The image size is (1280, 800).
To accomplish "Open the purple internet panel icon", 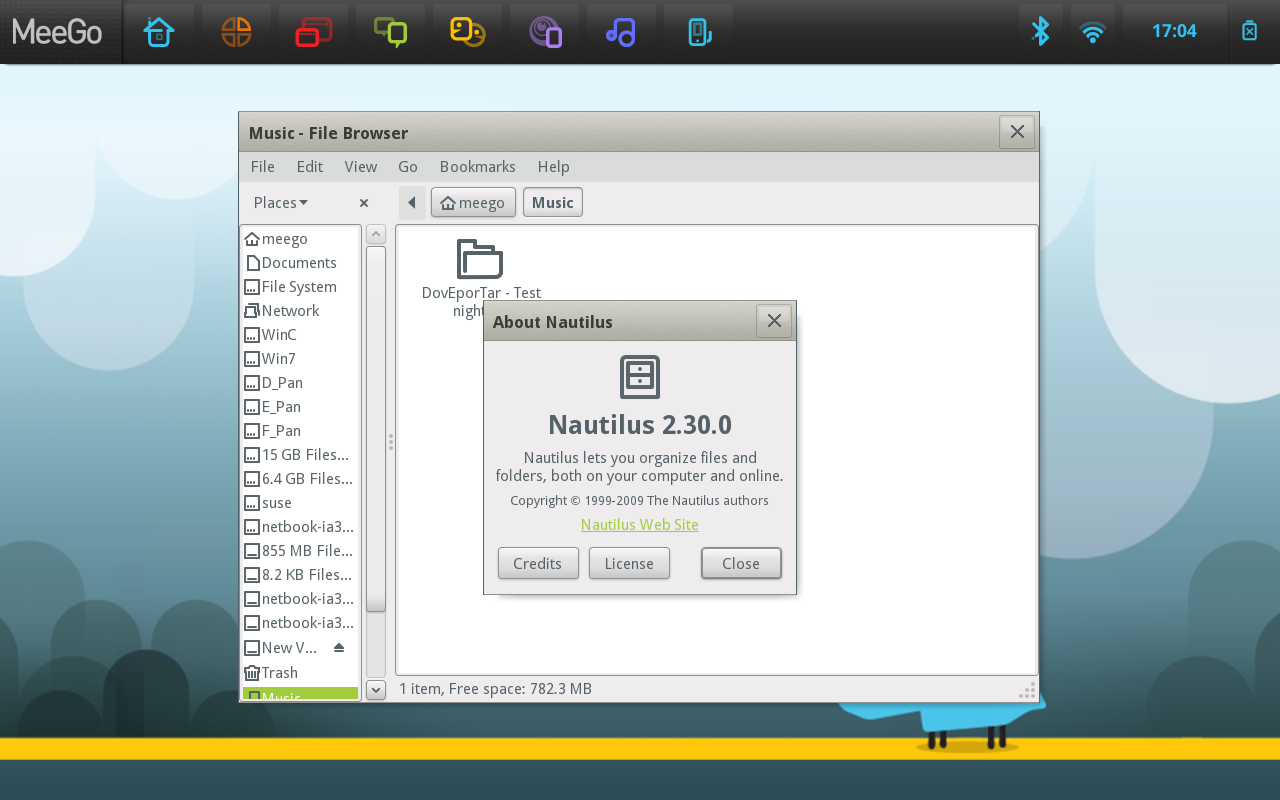I will 545,32.
